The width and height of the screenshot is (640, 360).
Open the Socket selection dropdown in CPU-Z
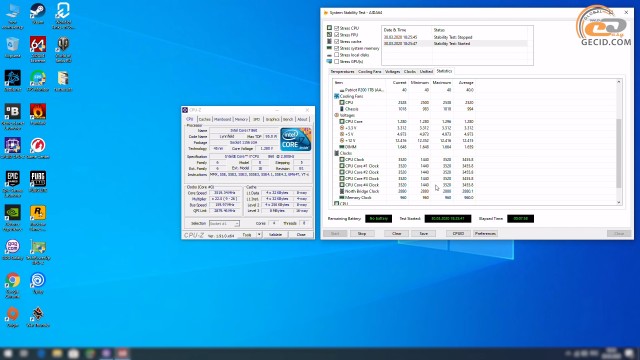224,224
